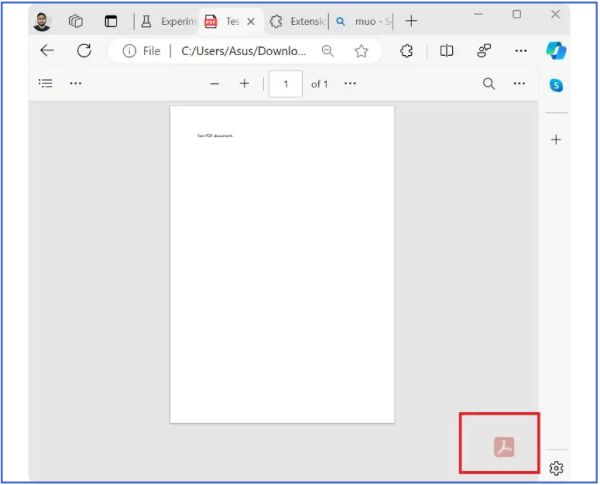Open the Copilot sidebar icon
Image resolution: width=600 pixels, height=485 pixels.
pyautogui.click(x=557, y=50)
